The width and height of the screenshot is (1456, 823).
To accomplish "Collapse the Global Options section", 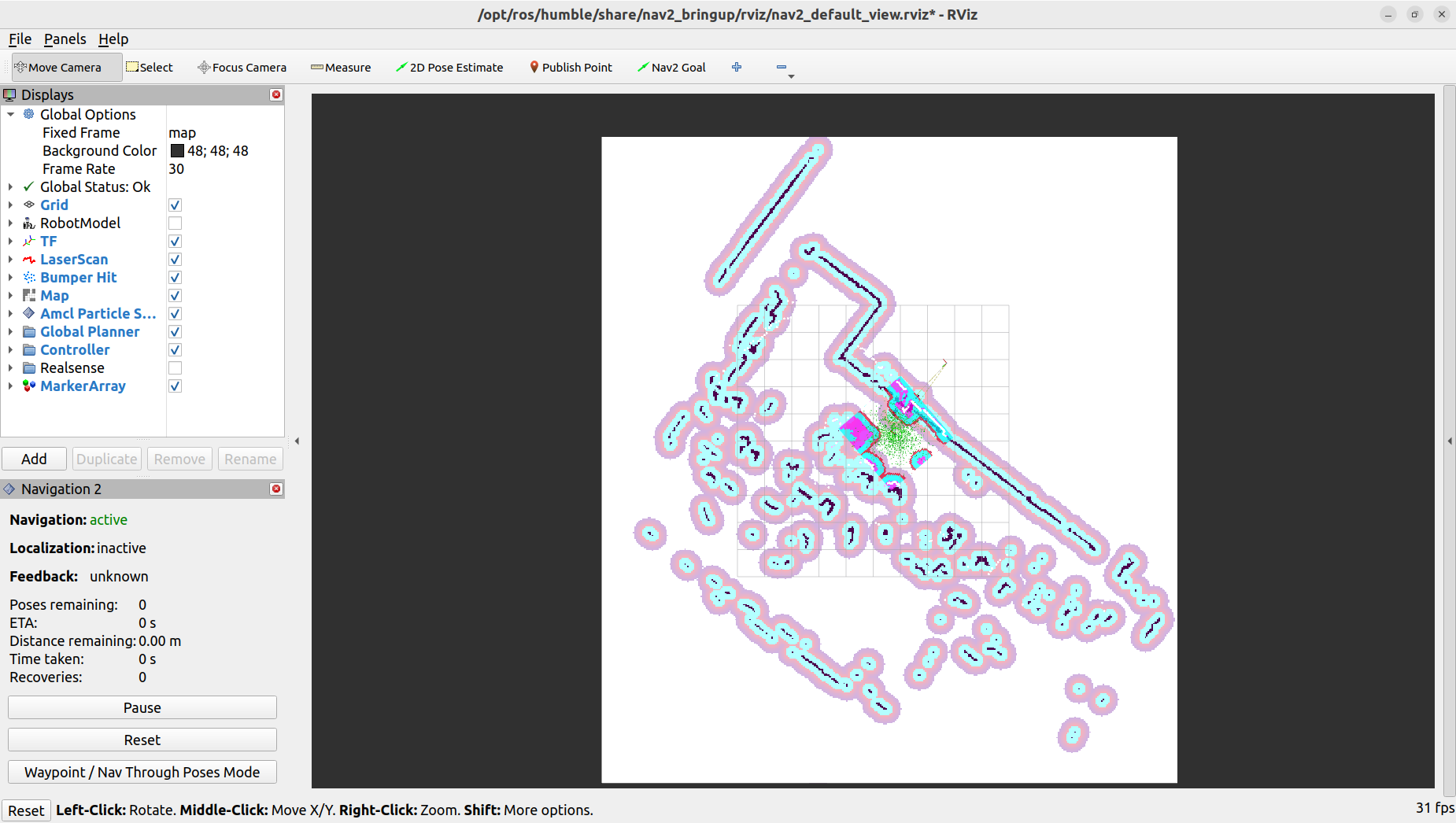I will tap(11, 114).
